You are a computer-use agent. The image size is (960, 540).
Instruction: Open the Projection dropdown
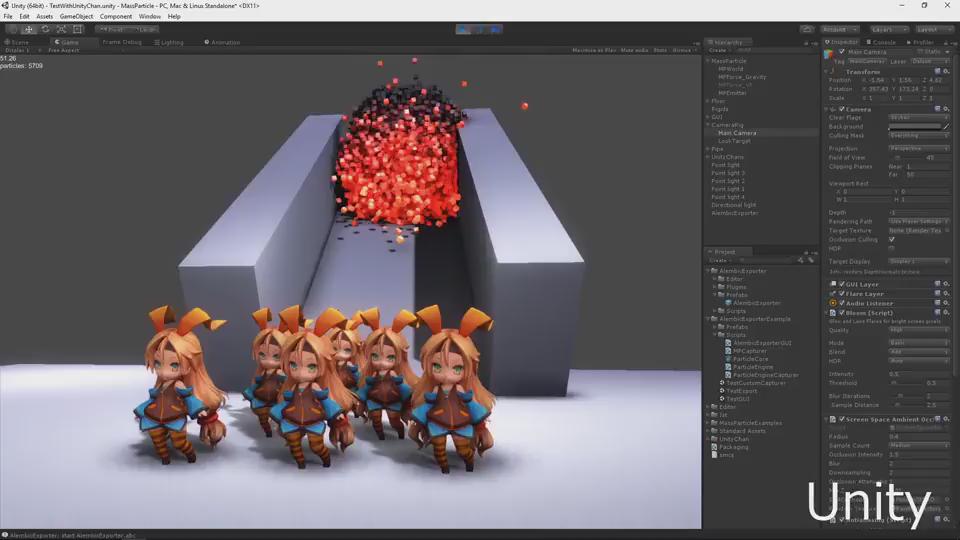pos(918,148)
